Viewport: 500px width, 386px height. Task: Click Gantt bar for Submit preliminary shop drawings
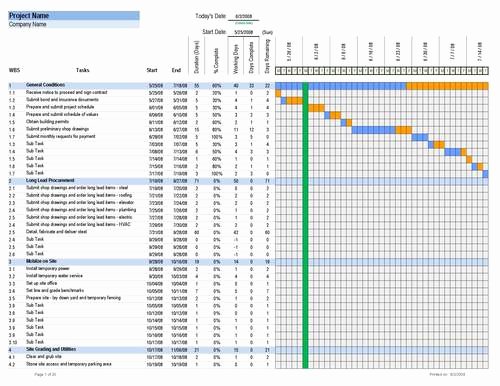382,130
